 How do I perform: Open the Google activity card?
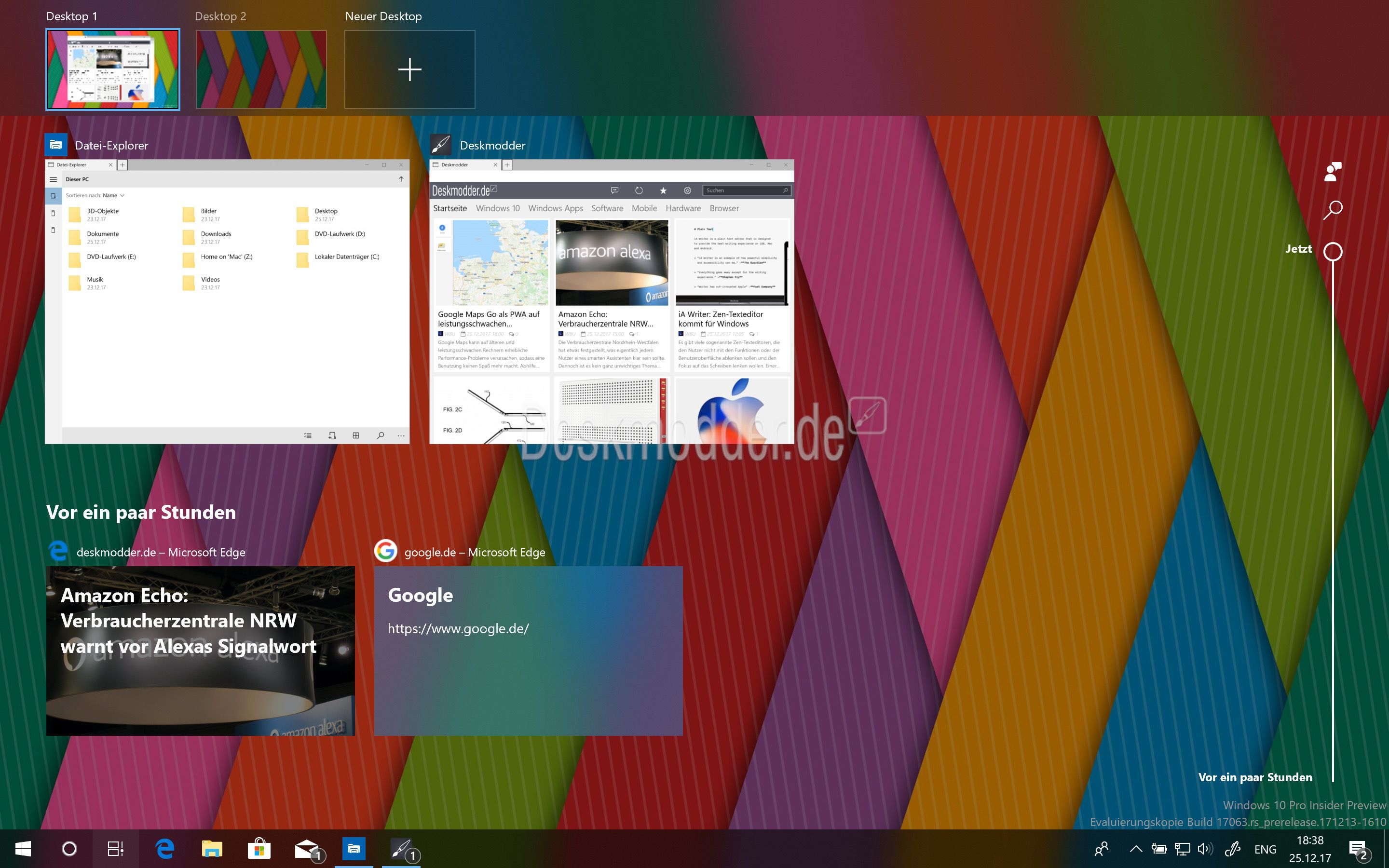tap(528, 651)
